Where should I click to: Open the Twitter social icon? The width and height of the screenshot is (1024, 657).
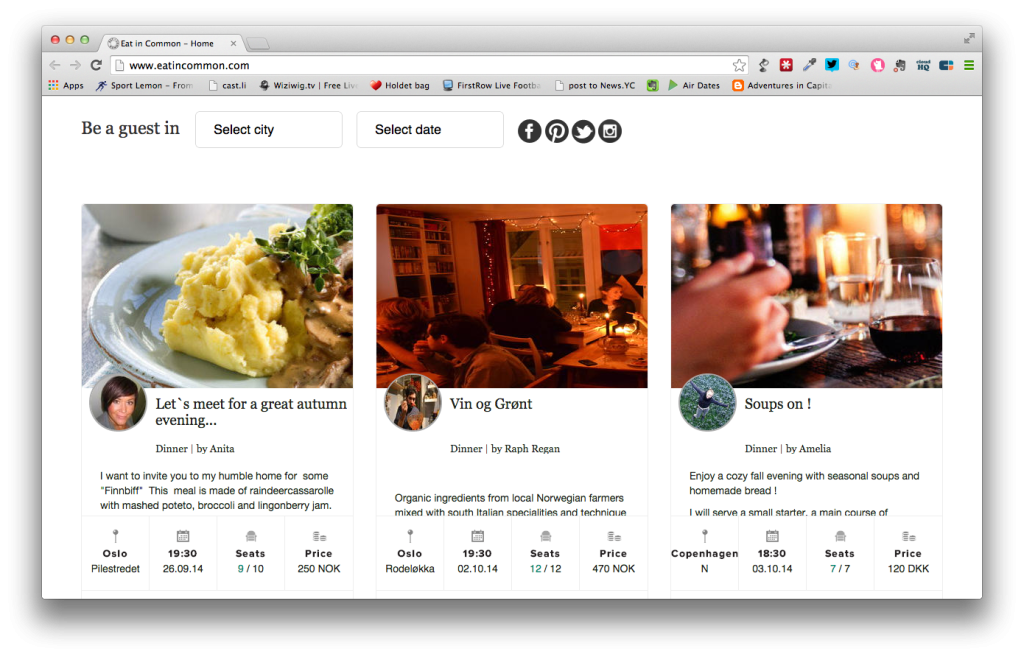(x=583, y=131)
